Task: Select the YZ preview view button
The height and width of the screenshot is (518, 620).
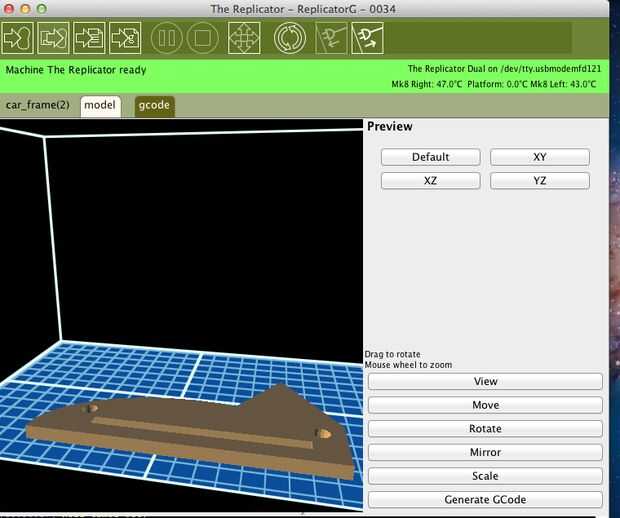Action: pyautogui.click(x=540, y=181)
